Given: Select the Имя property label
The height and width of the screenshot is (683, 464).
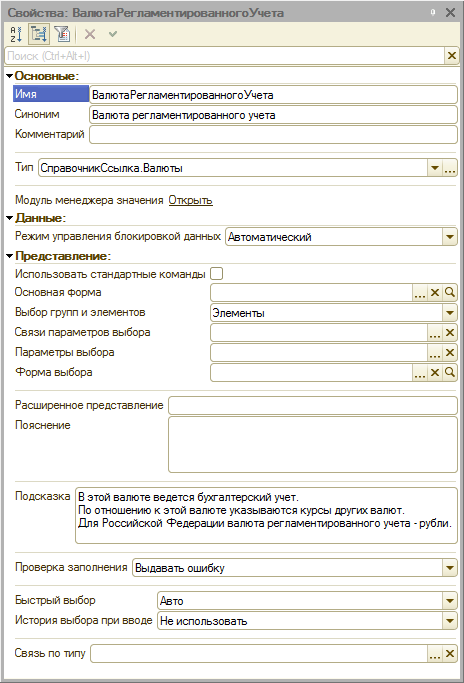Looking at the screenshot, I should [51, 94].
